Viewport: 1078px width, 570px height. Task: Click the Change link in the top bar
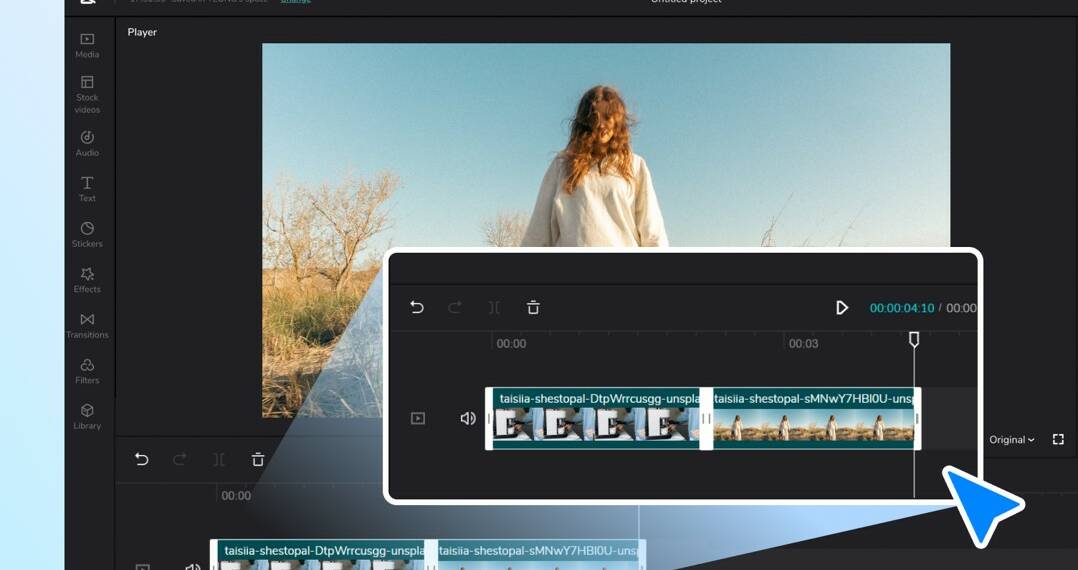(x=295, y=1)
